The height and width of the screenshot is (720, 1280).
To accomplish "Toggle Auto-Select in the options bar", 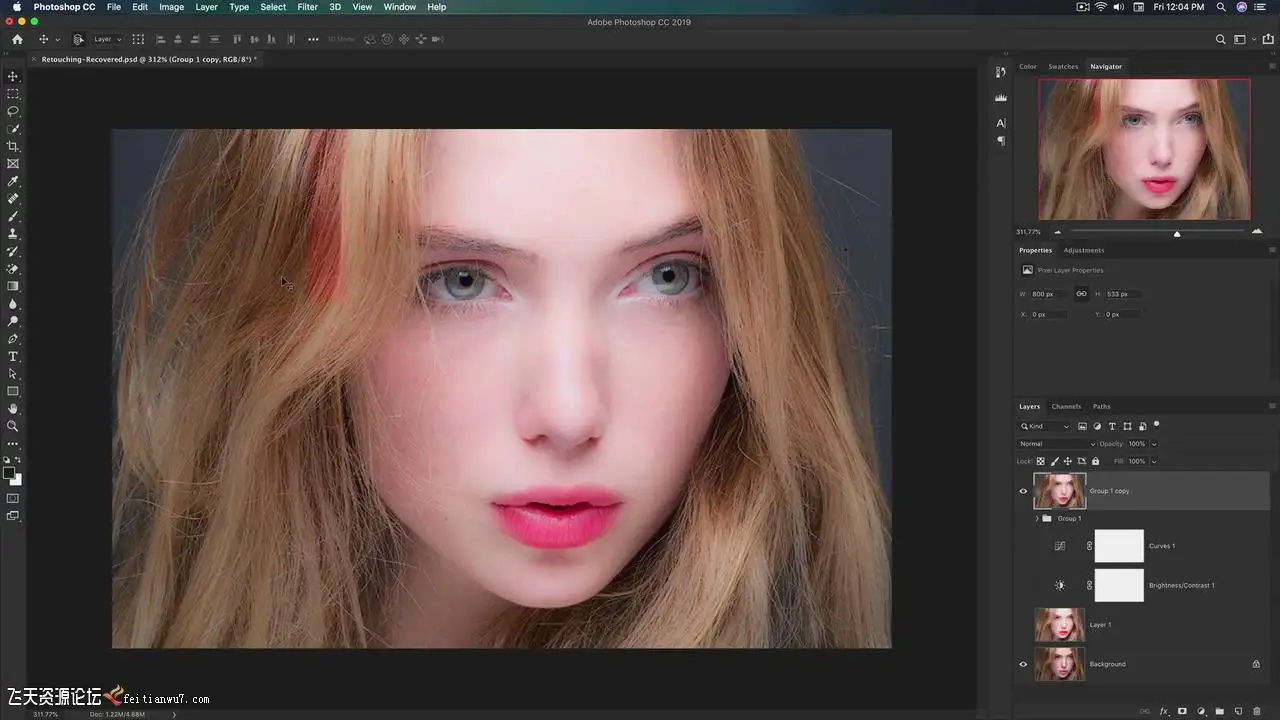I will click(x=78, y=39).
